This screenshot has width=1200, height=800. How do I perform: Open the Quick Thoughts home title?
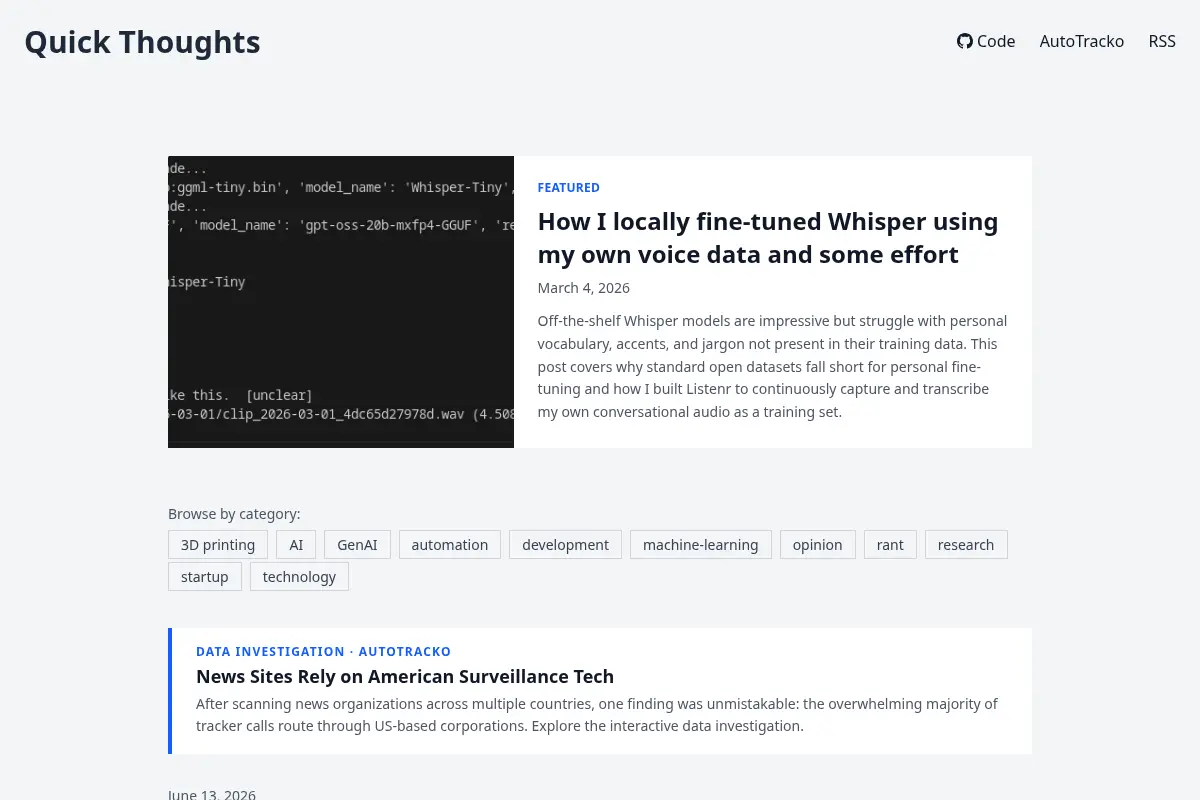tap(142, 42)
